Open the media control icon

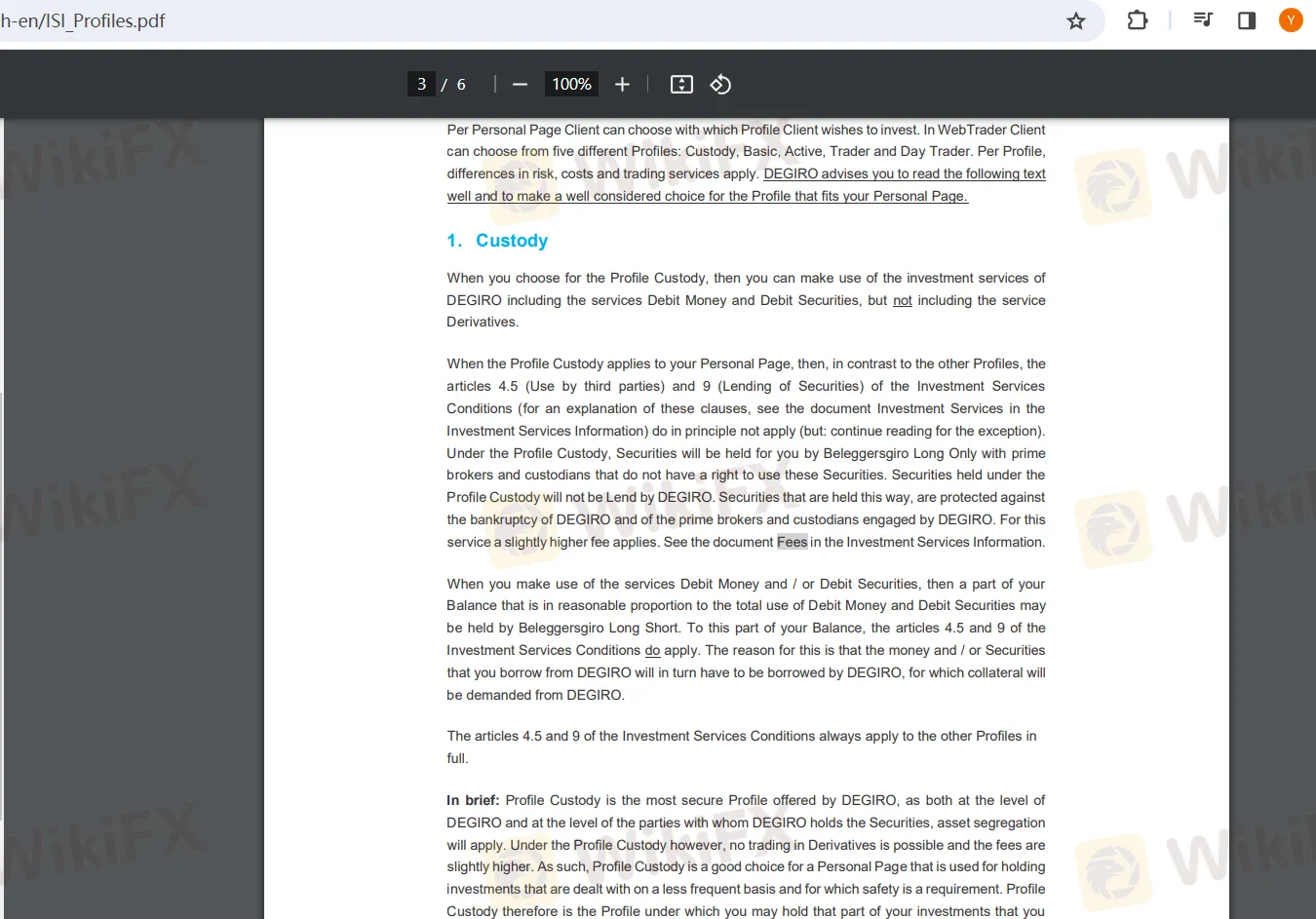pyautogui.click(x=1203, y=19)
